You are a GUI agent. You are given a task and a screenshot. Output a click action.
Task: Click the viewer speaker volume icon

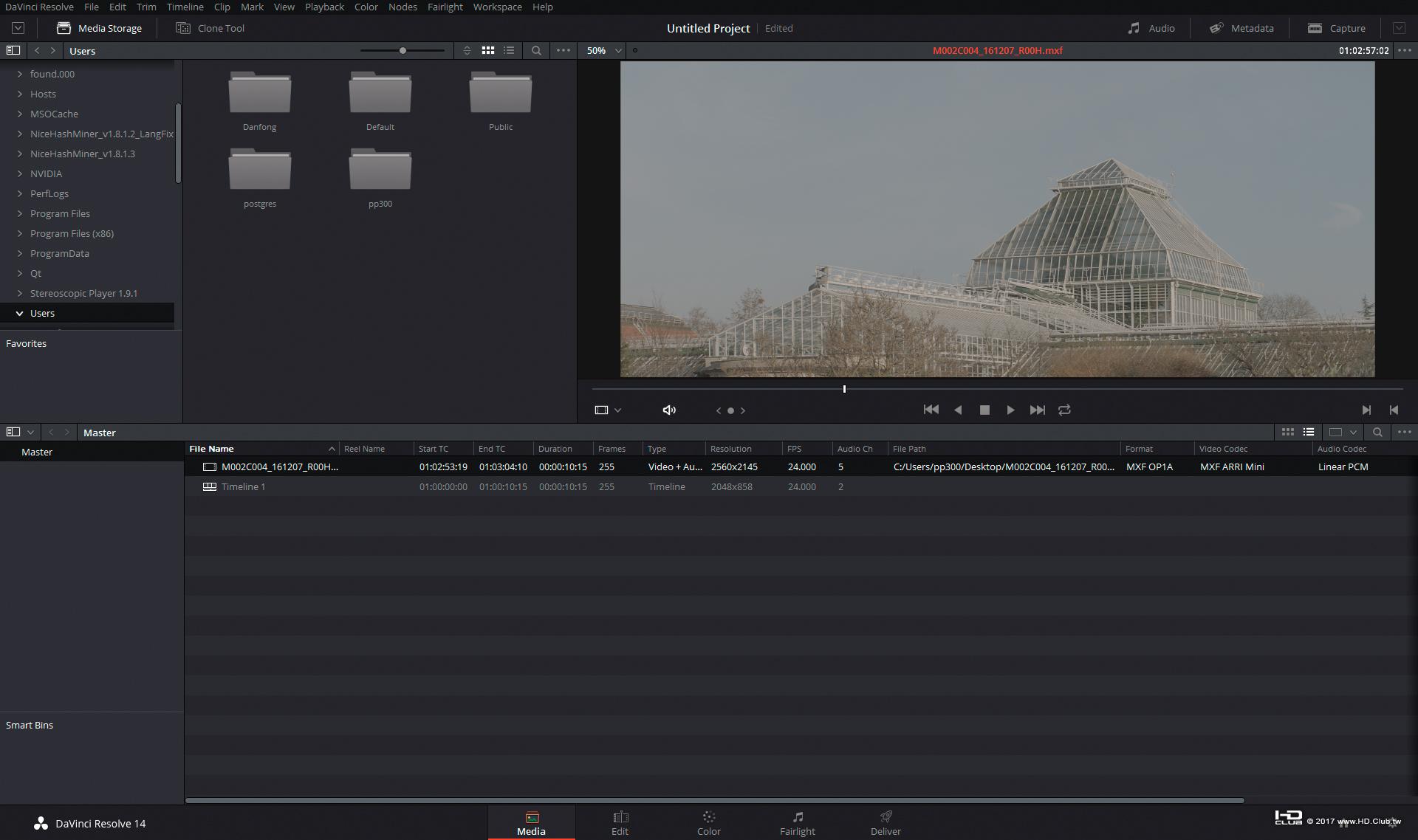(x=669, y=410)
